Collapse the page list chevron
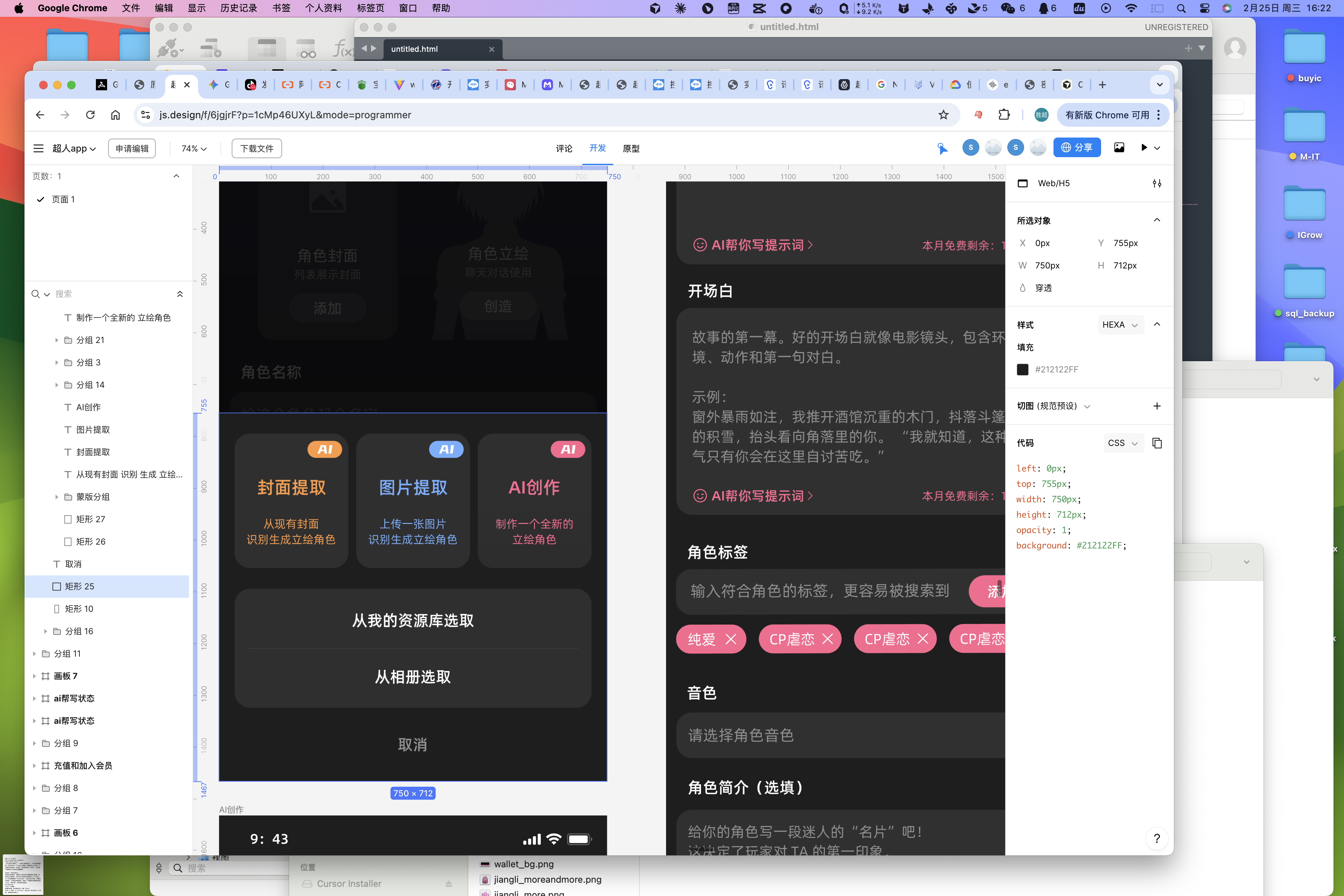Image resolution: width=1344 pixels, height=896 pixels. coord(176,176)
